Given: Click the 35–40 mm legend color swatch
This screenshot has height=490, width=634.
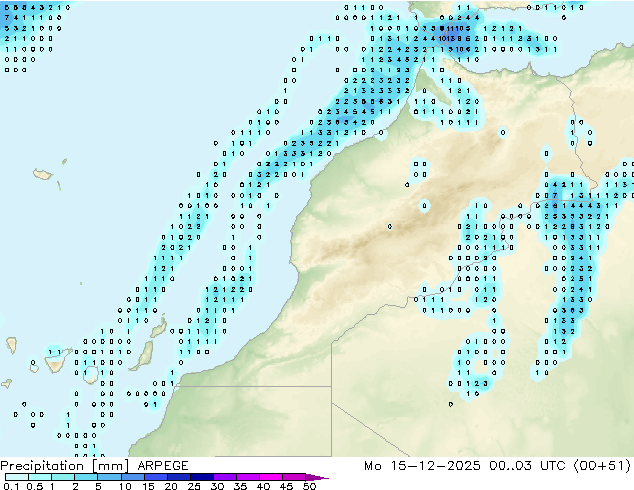Looking at the screenshot, I should click(x=247, y=477).
